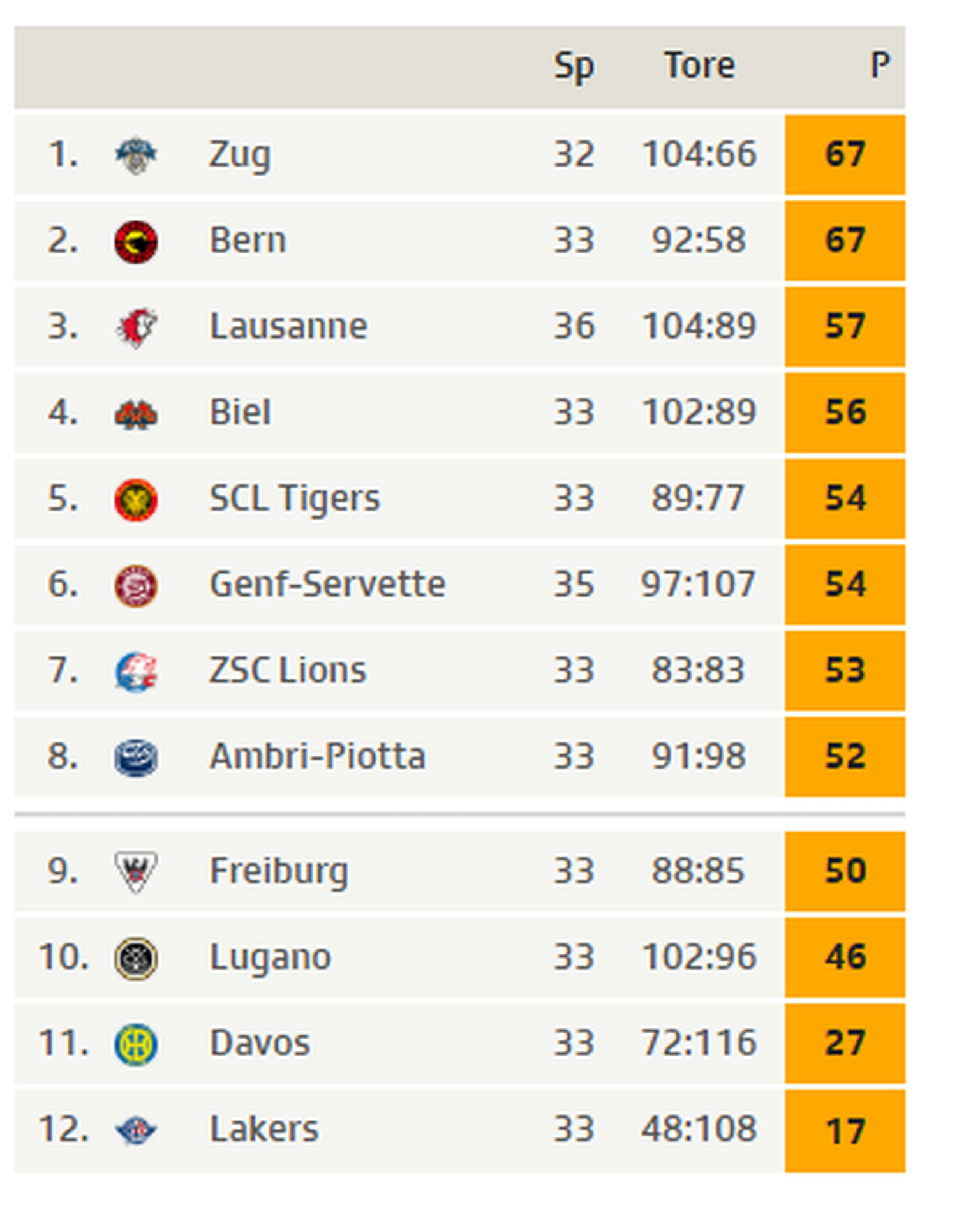Click the Biel team logo
The height and width of the screenshot is (1230, 980).
pos(136,414)
